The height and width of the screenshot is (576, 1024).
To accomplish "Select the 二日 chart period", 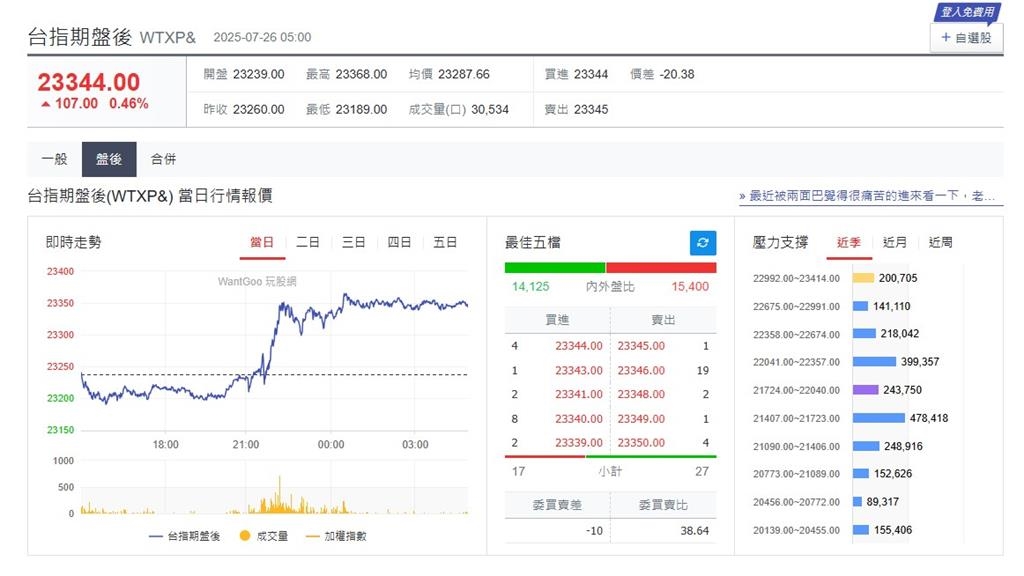I will (308, 241).
